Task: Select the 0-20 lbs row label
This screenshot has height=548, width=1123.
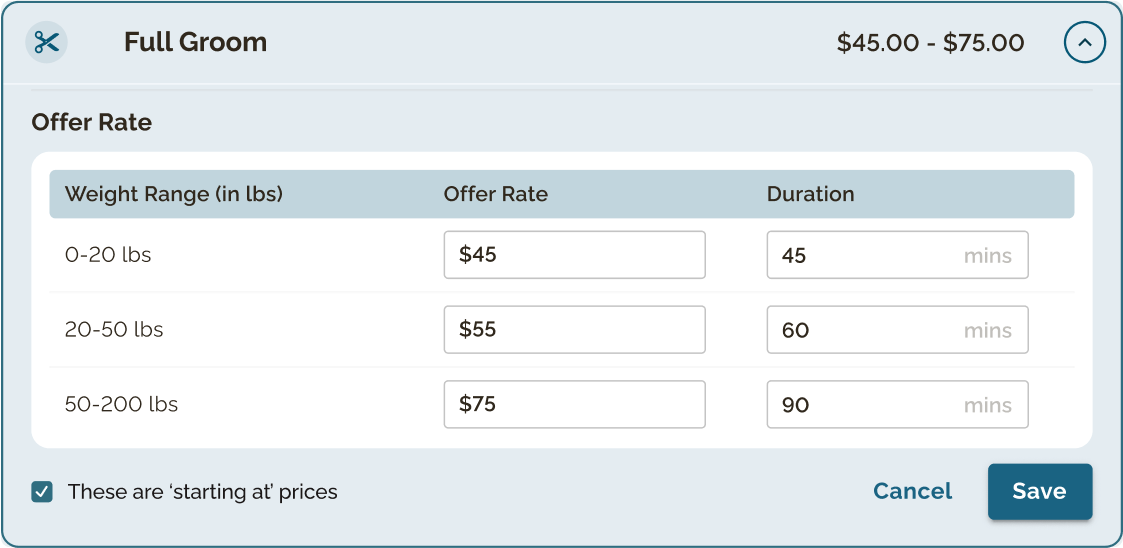Action: pyautogui.click(x=108, y=255)
